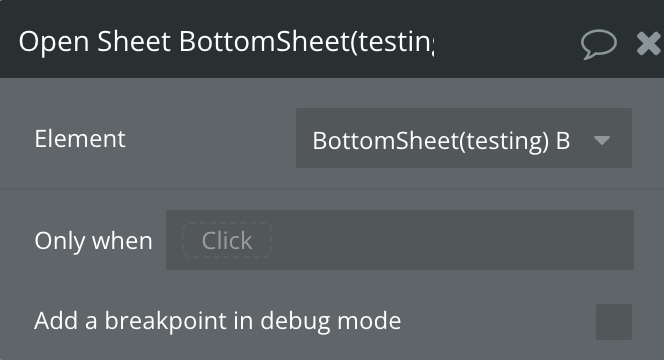The height and width of the screenshot is (360, 664).
Task: Click the Only when condition label
Action: 94,241
